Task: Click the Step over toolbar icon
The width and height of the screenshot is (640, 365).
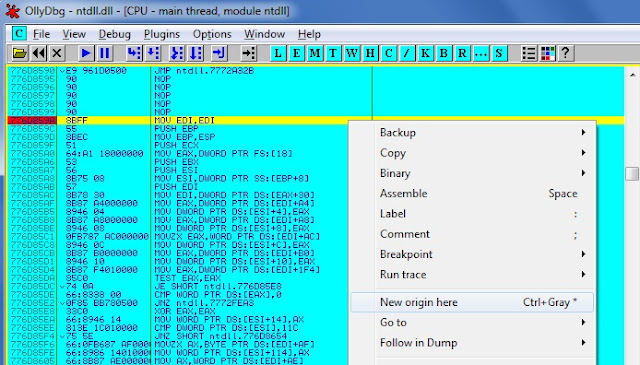Action: [x=153, y=53]
